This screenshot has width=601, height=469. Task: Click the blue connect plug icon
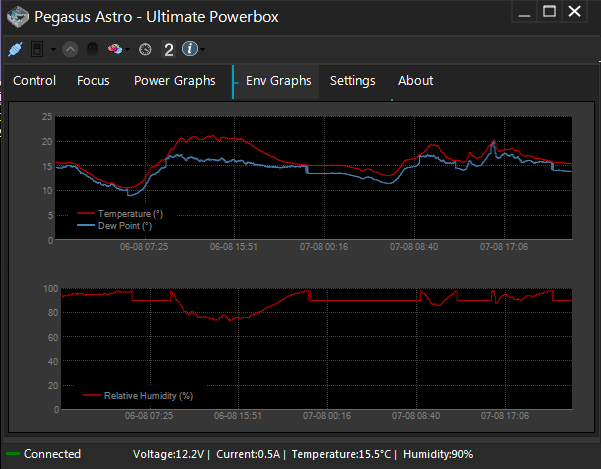(15, 49)
